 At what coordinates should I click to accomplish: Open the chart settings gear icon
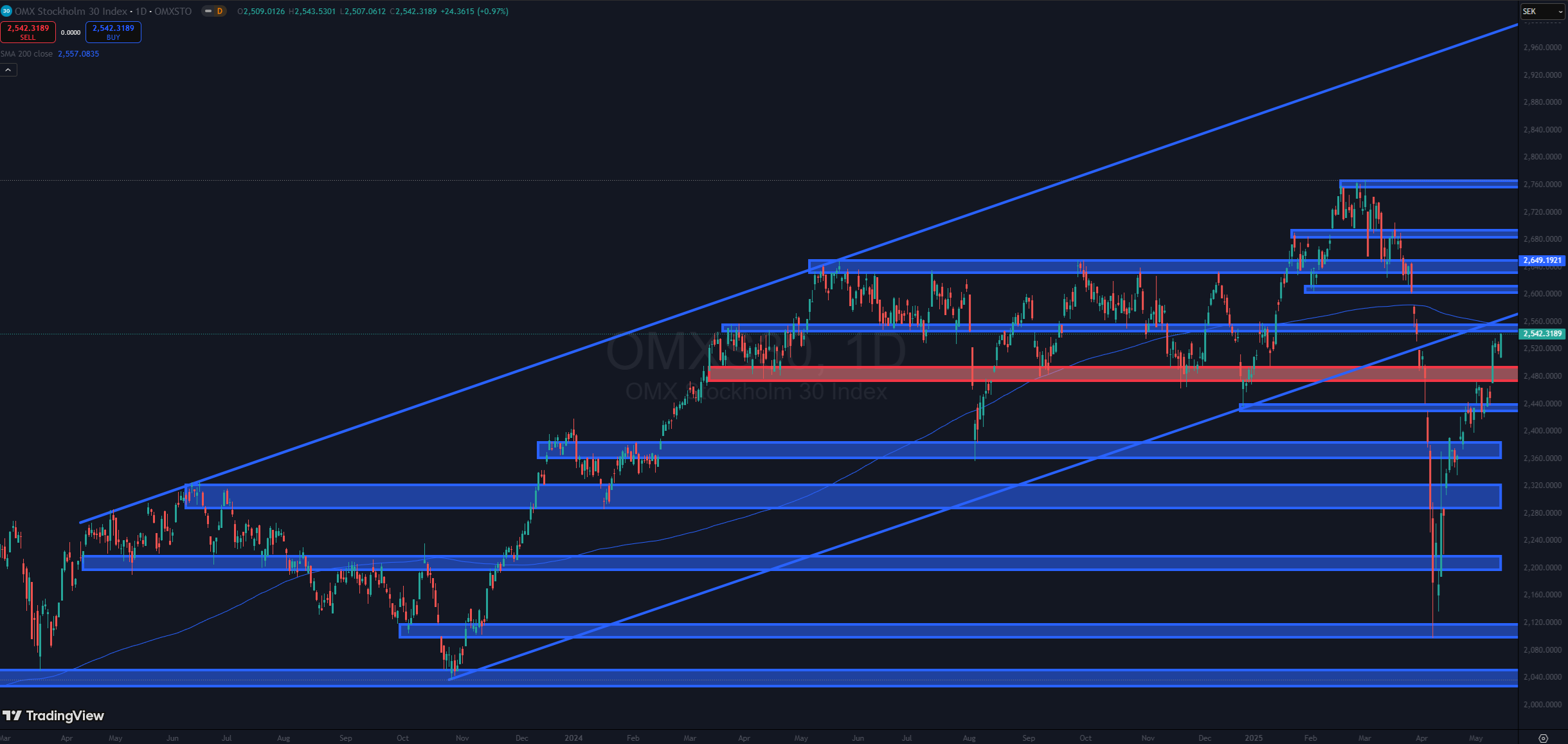1544,738
